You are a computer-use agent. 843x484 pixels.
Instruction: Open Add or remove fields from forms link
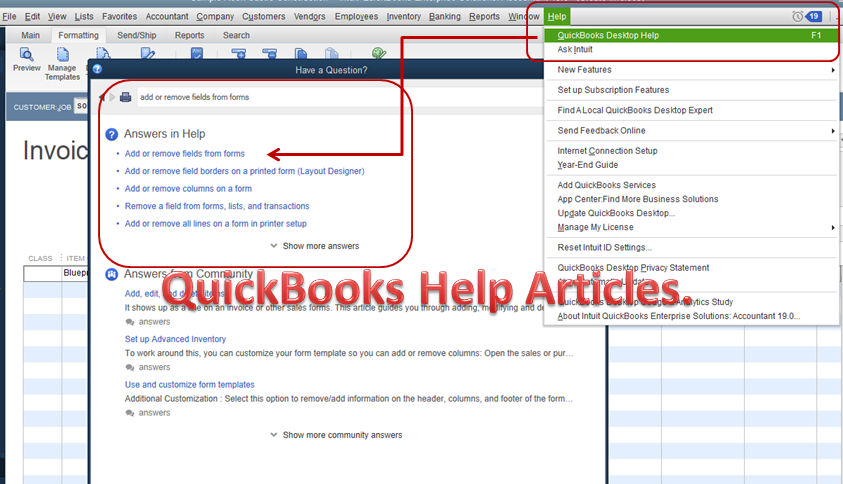point(184,154)
